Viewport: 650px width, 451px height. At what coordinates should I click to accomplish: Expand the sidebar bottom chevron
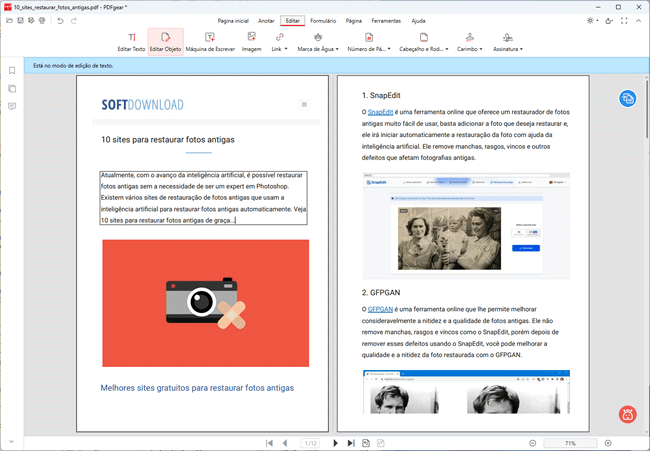click(12, 442)
